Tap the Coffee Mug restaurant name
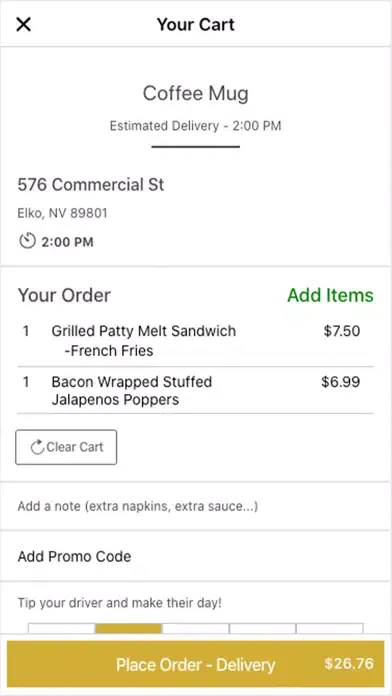Viewport: 392px width, 696px height. click(x=196, y=94)
